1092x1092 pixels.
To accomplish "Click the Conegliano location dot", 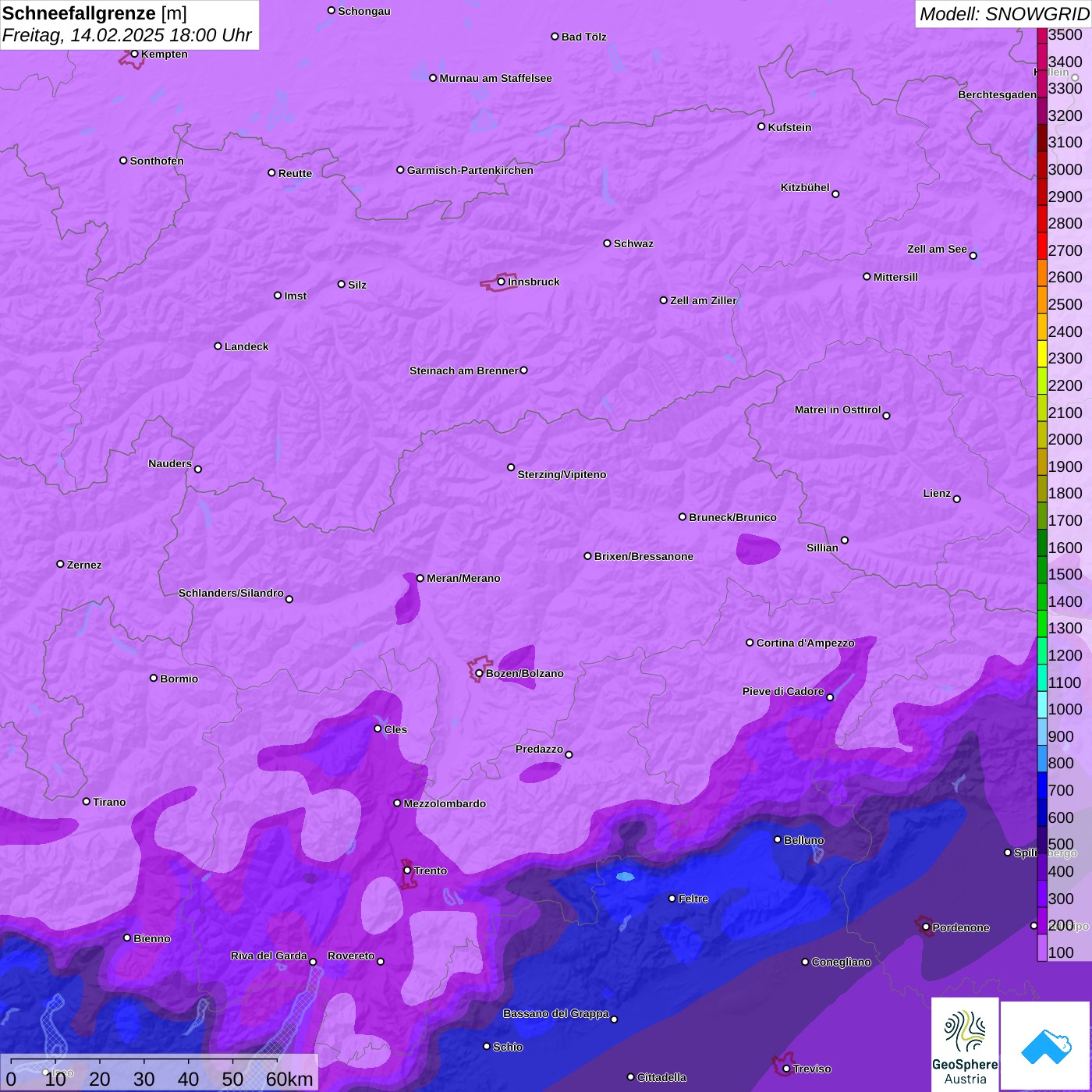I will [805, 962].
